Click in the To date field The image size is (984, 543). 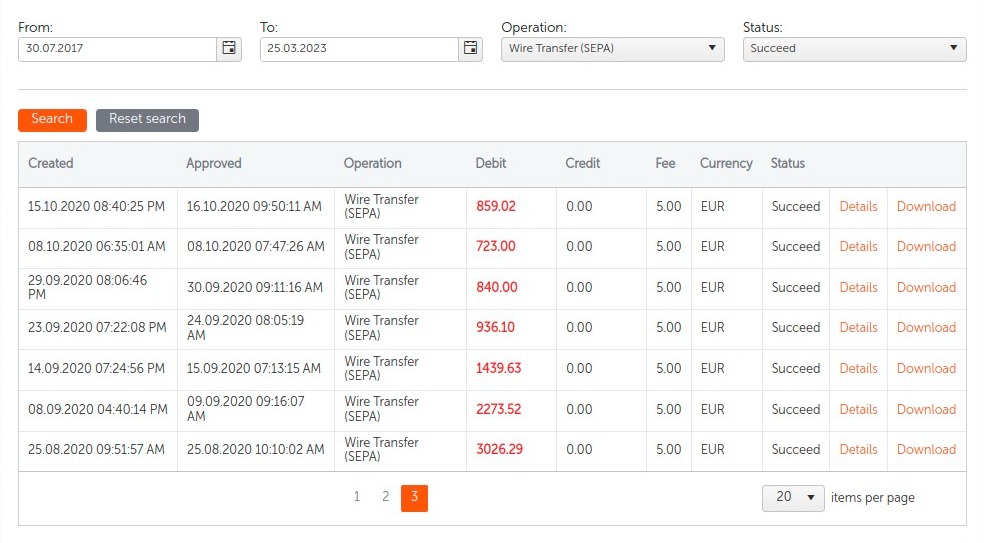359,48
